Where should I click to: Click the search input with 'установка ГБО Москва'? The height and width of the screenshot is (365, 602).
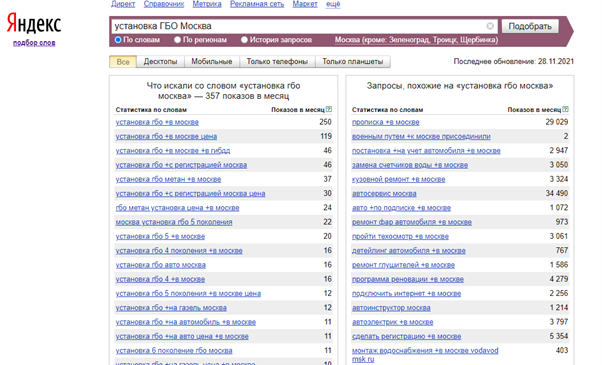click(x=299, y=26)
